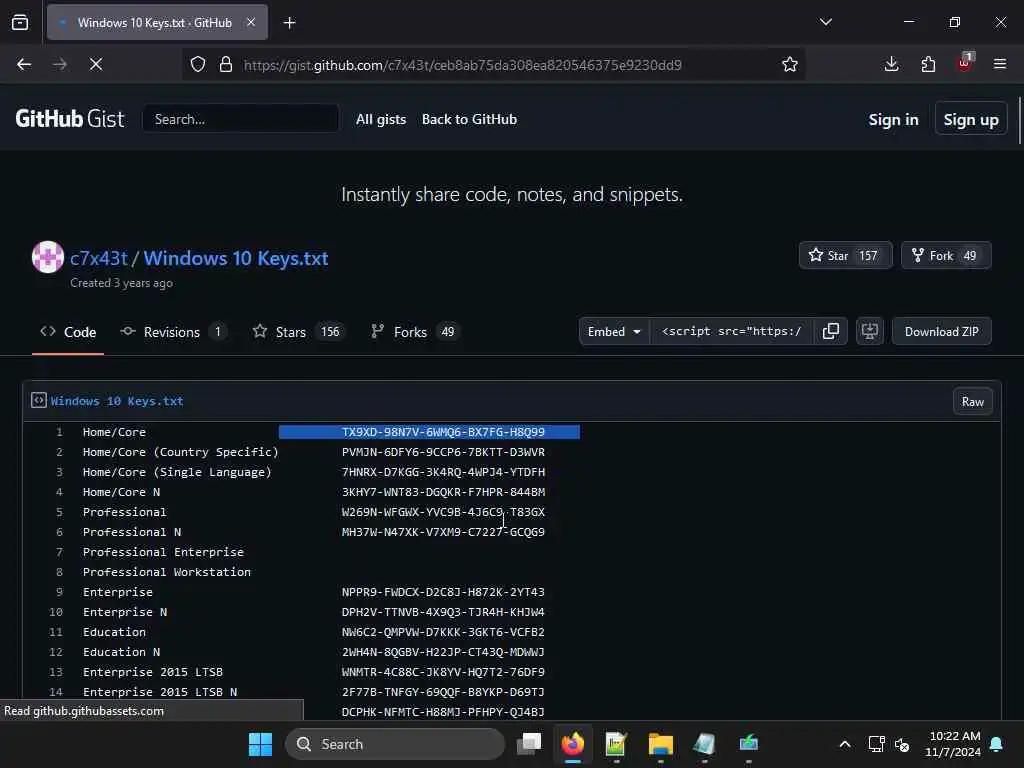Click the Education key NW6C2-QMPVW
Viewport: 1024px width, 768px height.
443,632
